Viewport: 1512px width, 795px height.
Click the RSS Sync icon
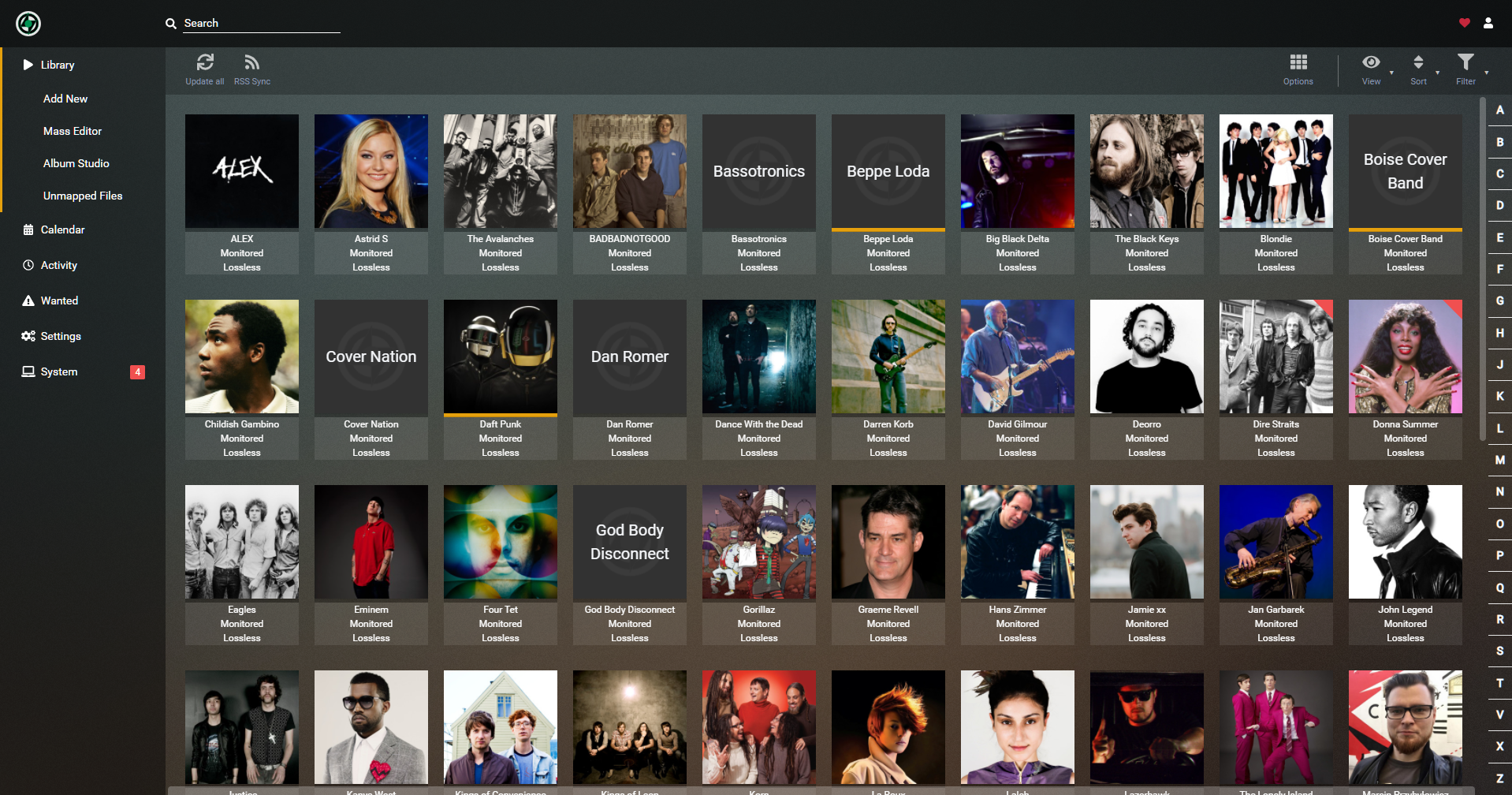click(251, 62)
